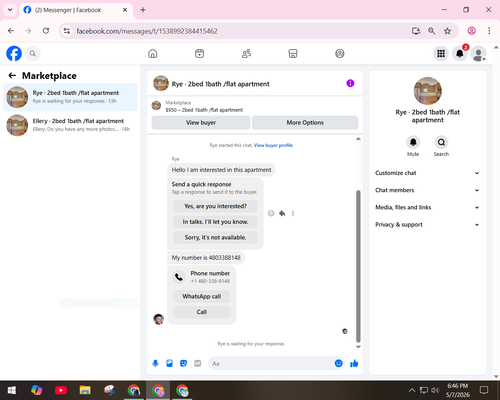Open File Explorer from the taskbar
500x400 pixels.
85,390
